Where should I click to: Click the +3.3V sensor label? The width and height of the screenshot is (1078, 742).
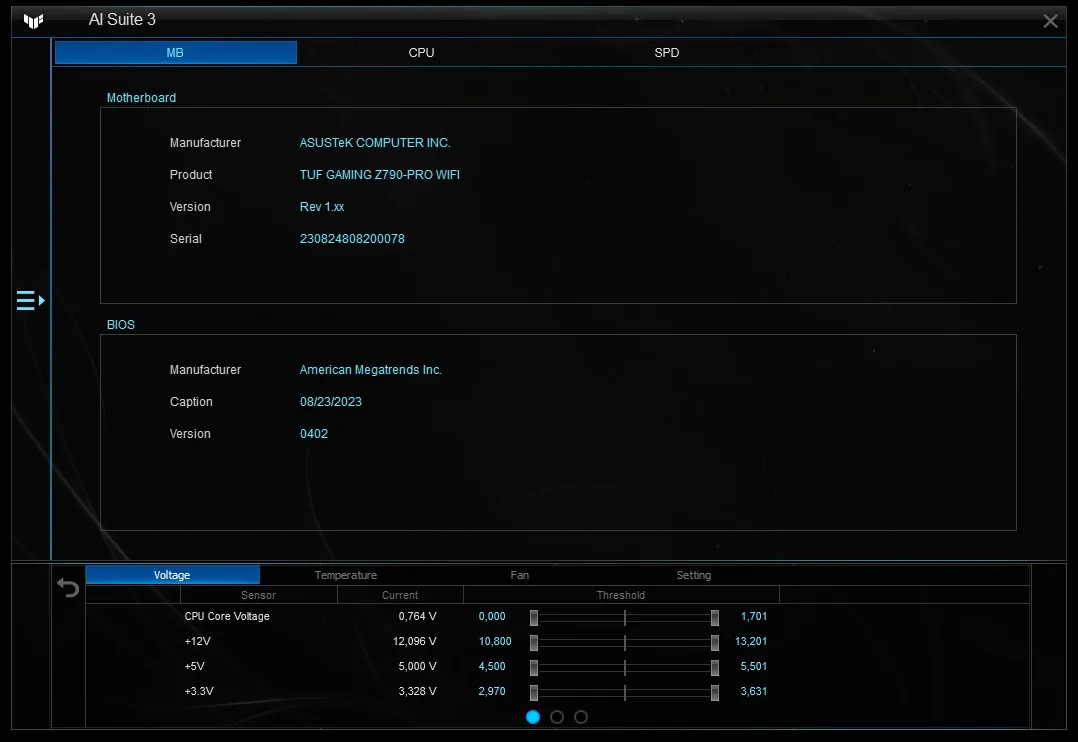[x=199, y=691]
